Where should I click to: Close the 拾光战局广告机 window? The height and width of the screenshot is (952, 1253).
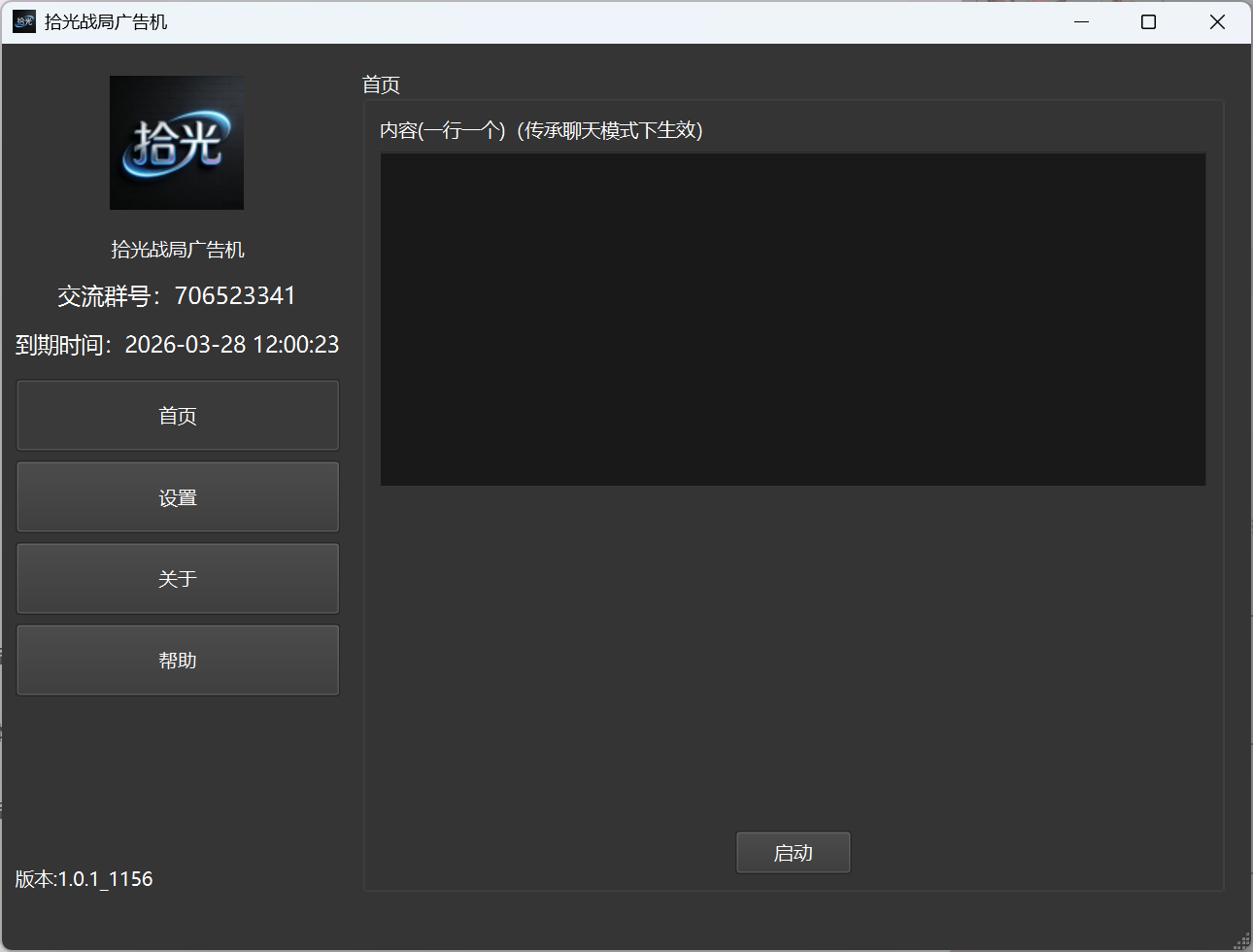tap(1217, 21)
